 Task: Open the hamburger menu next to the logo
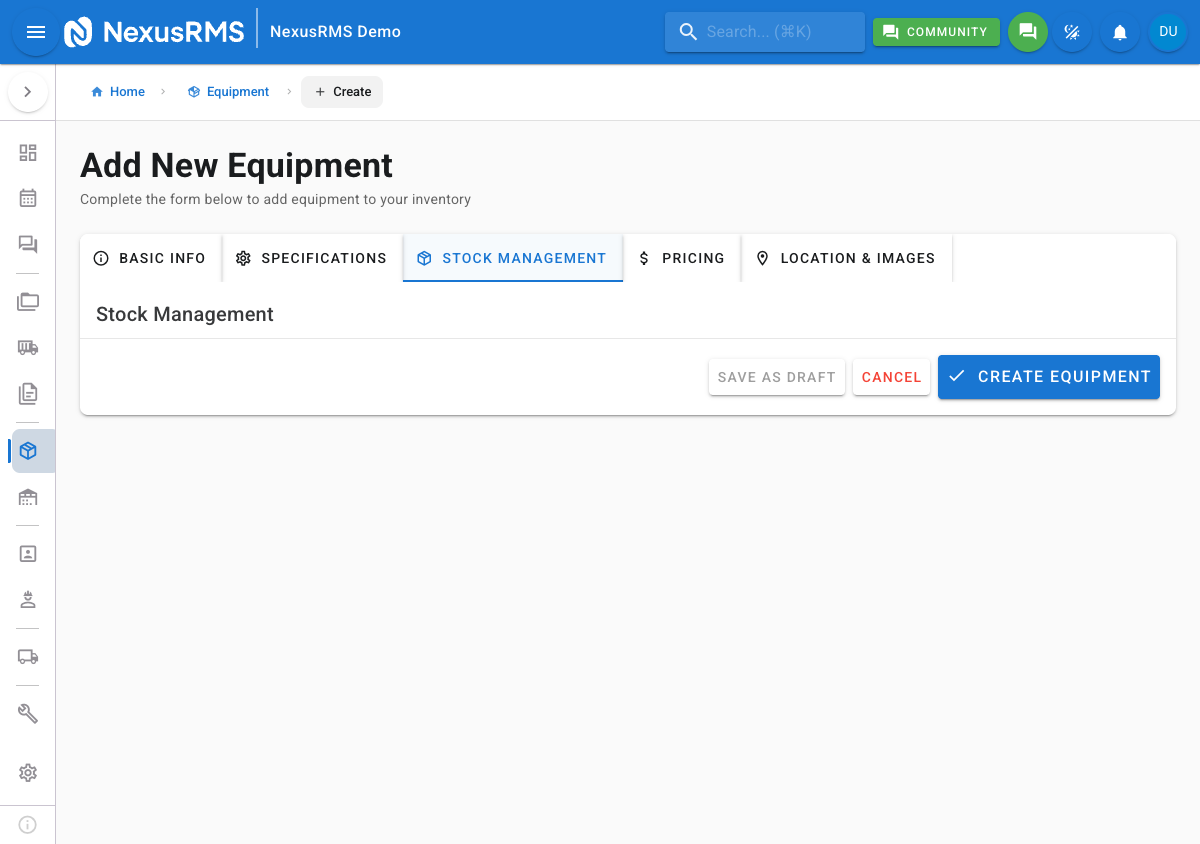[x=36, y=31]
